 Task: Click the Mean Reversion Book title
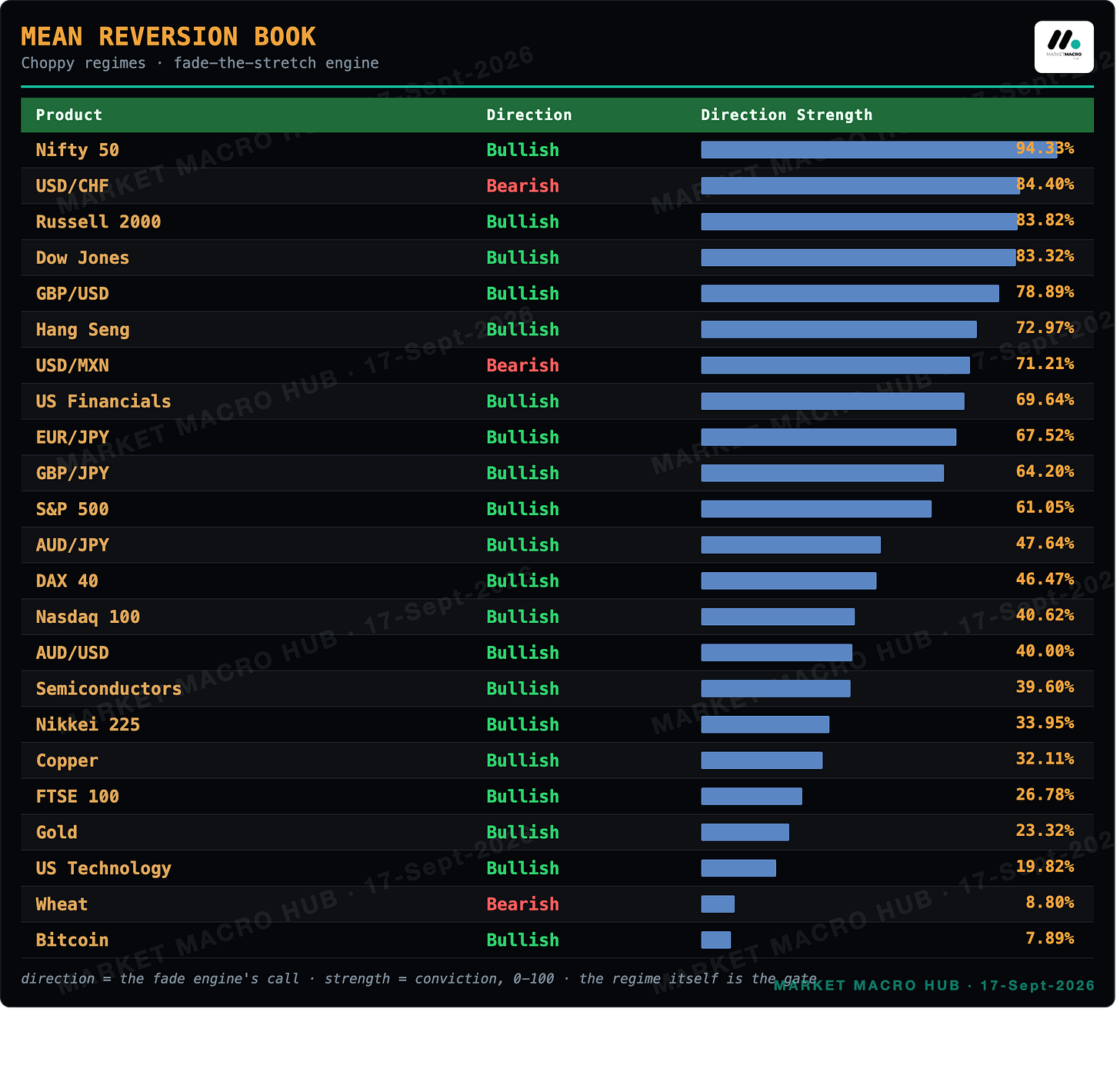[168, 37]
